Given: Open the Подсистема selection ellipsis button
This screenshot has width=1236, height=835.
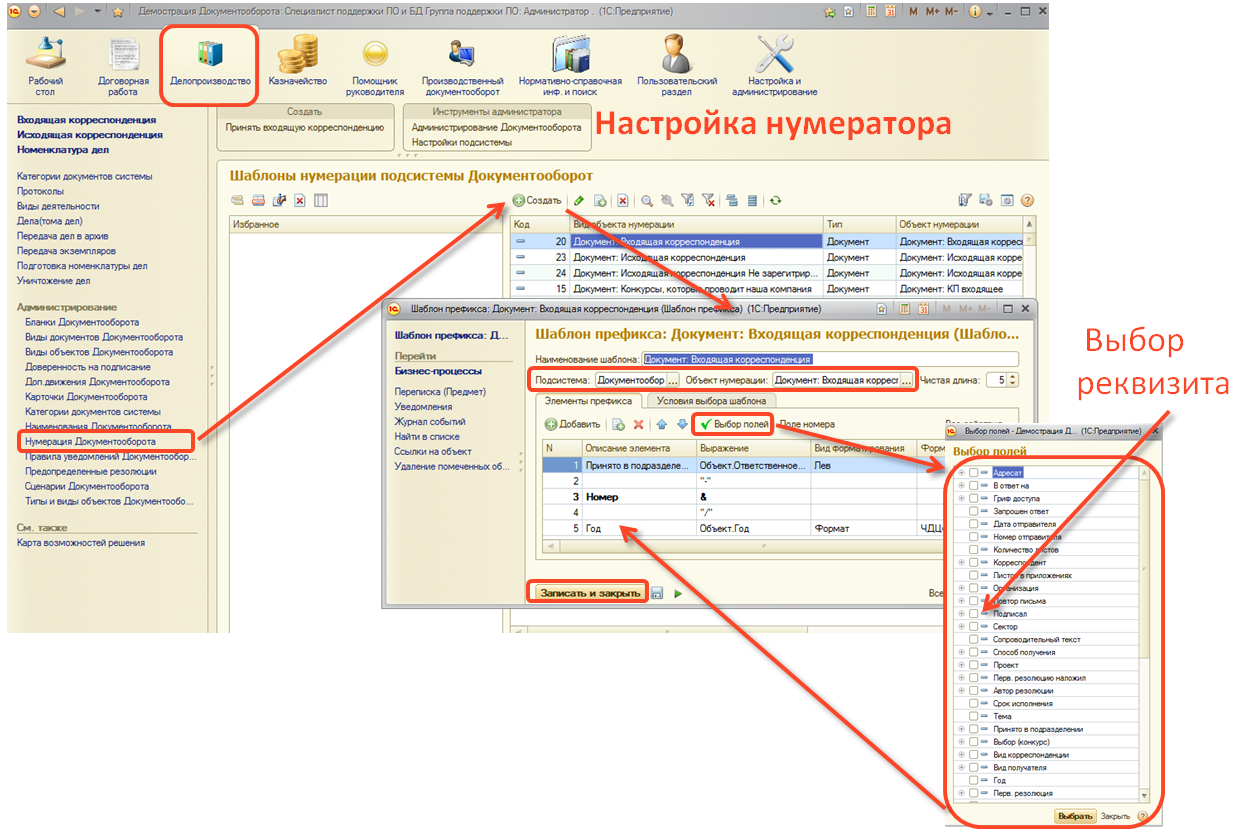Looking at the screenshot, I should click(x=672, y=381).
